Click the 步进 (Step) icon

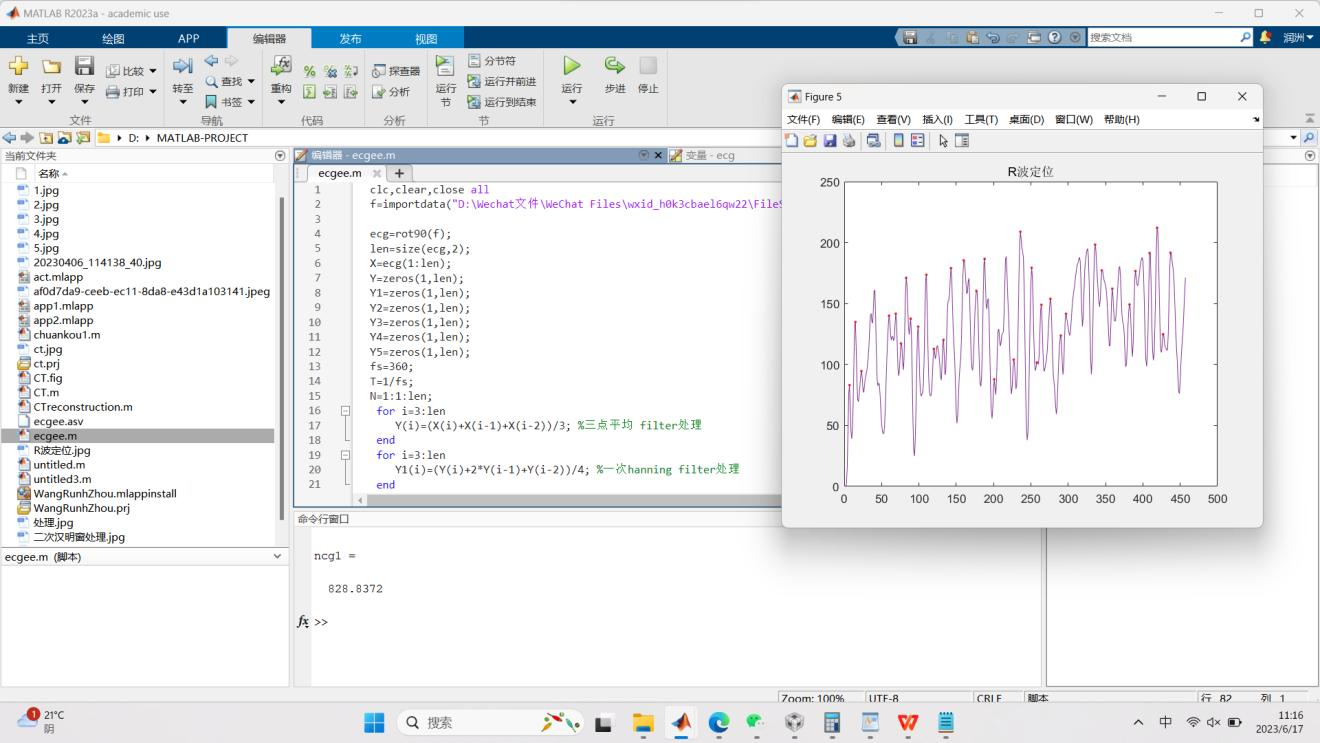(x=614, y=66)
